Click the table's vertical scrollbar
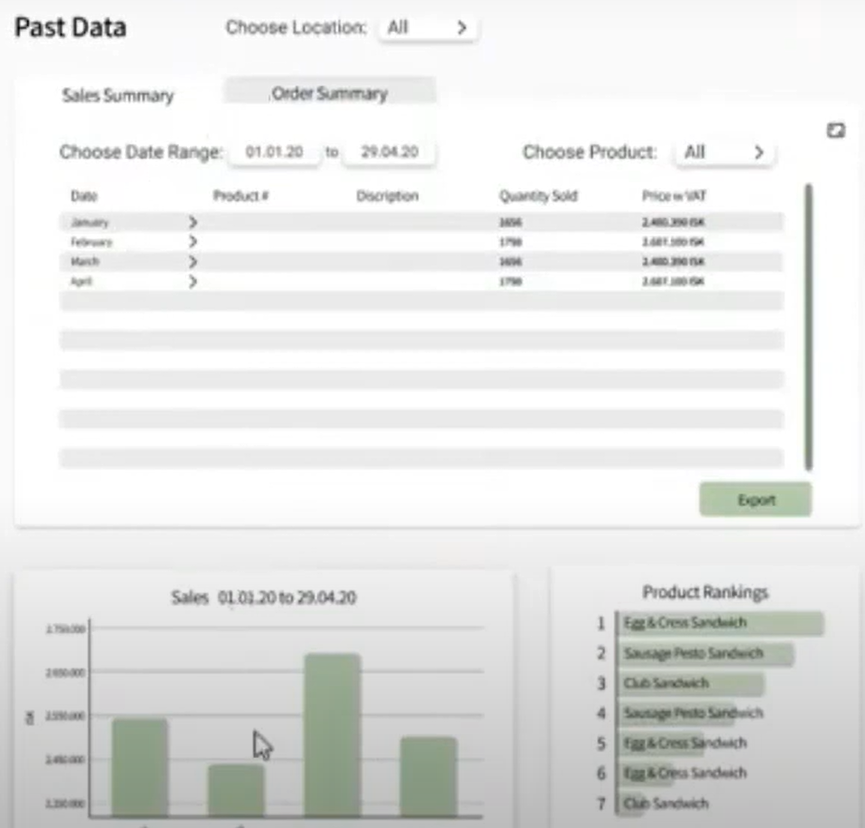This screenshot has width=865, height=828. click(808, 327)
